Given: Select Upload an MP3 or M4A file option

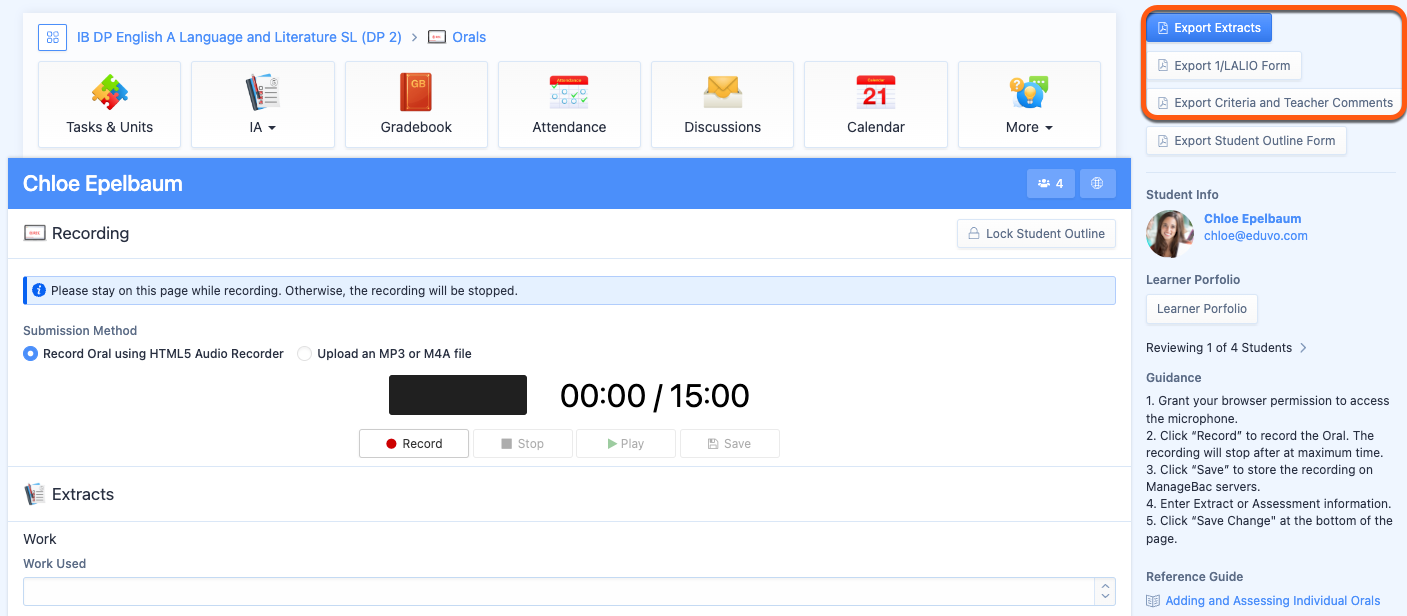Looking at the screenshot, I should tap(305, 354).
